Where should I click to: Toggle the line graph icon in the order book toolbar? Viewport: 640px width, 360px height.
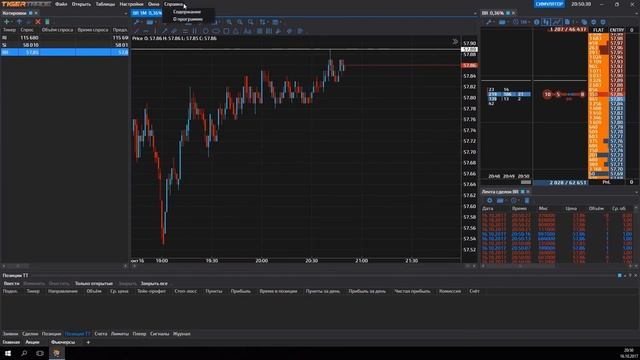[x=557, y=22]
